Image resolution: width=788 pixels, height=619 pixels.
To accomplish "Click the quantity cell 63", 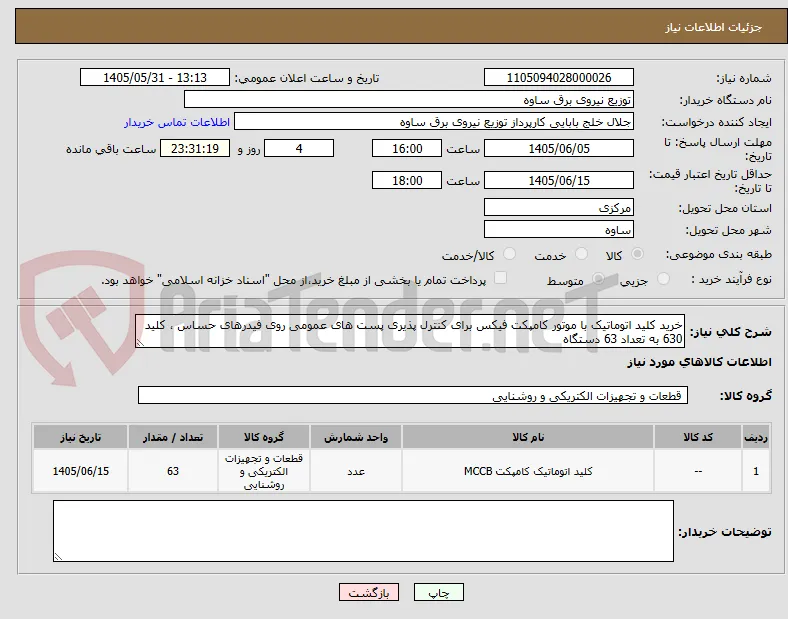I will coord(173,471).
